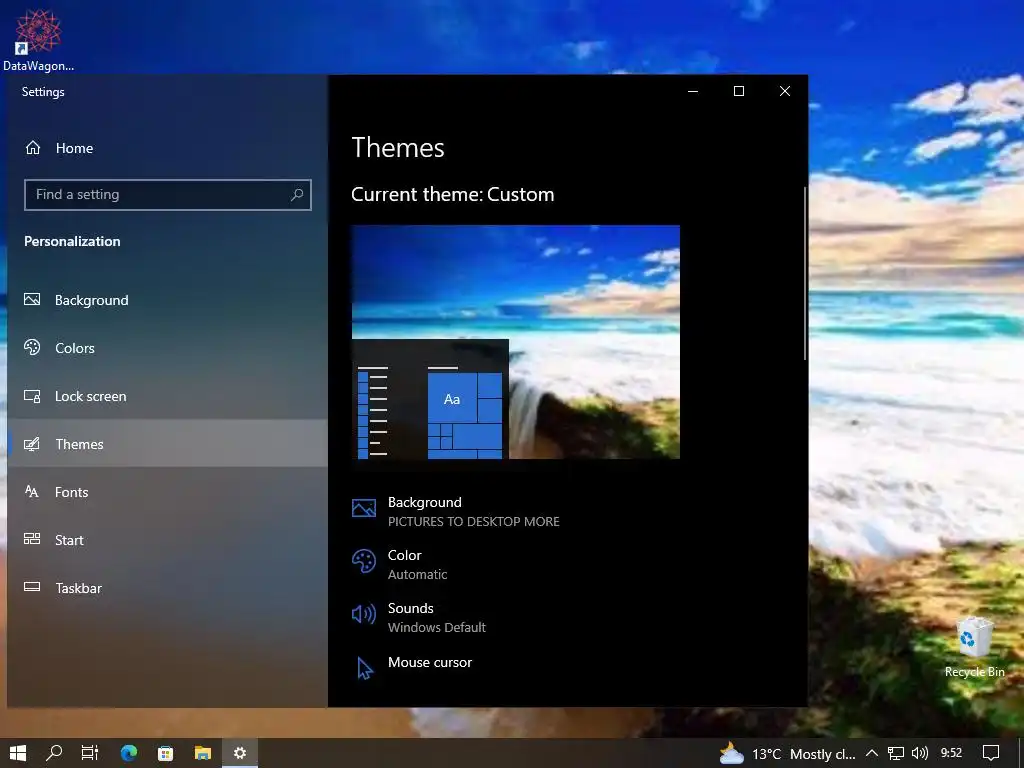Click the magnifier icon in Find a setting box
Screen dimensions: 1024x768
tap(296, 195)
